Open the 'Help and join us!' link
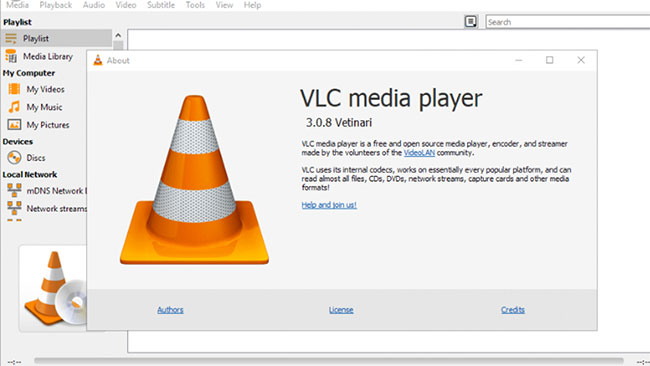The height and width of the screenshot is (366, 650). (x=329, y=205)
